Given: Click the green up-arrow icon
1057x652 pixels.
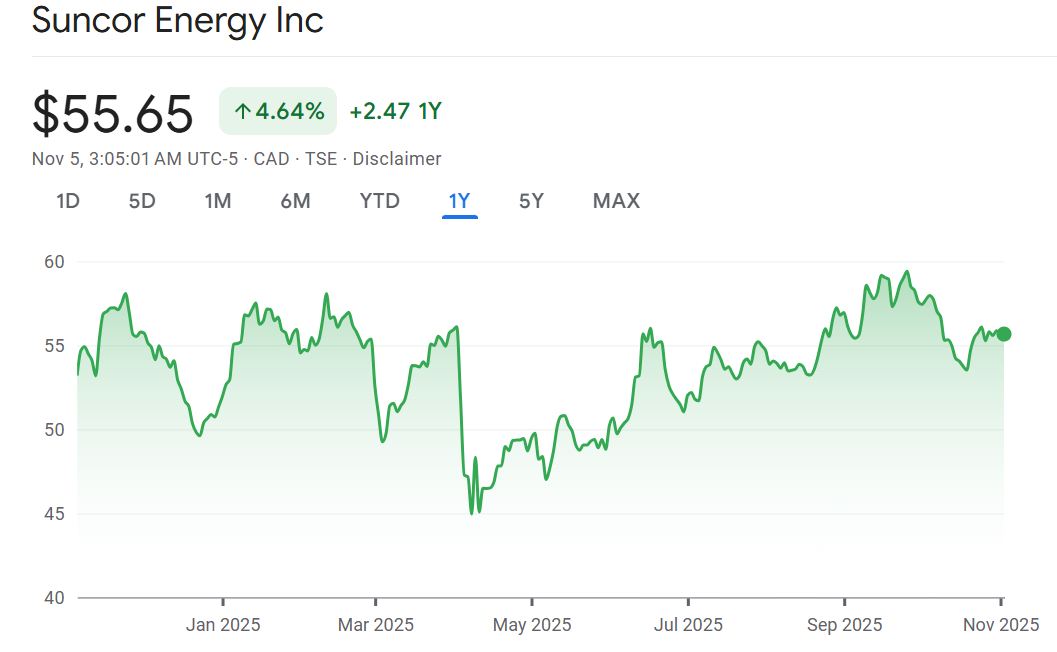Looking at the screenshot, I should tap(242, 112).
